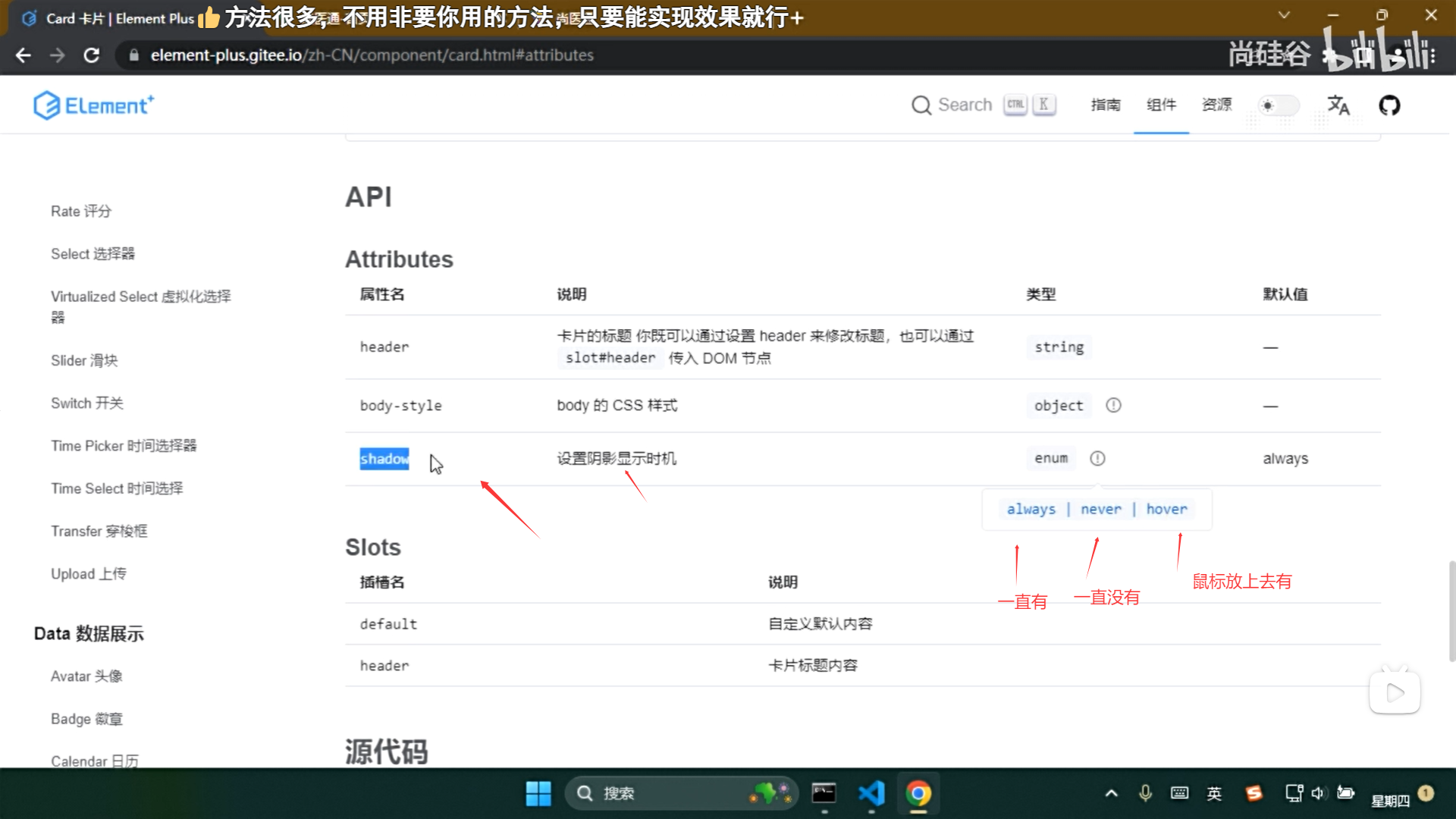Click the floating bilibili play button
Viewport: 1456px width, 819px height.
coord(1395,690)
